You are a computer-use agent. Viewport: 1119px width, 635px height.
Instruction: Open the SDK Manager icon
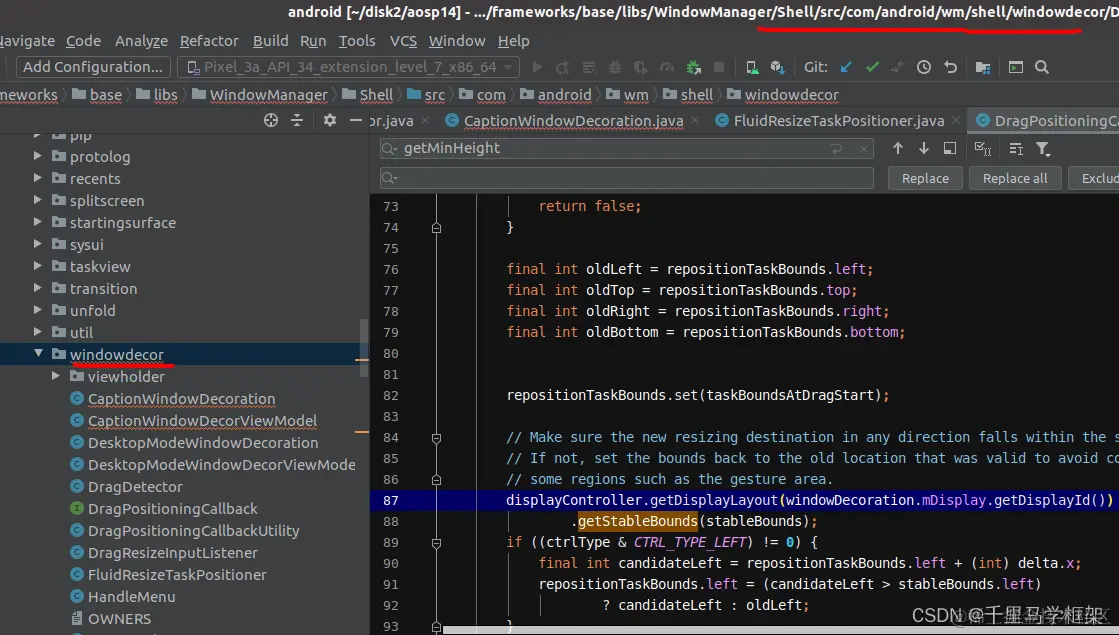778,67
